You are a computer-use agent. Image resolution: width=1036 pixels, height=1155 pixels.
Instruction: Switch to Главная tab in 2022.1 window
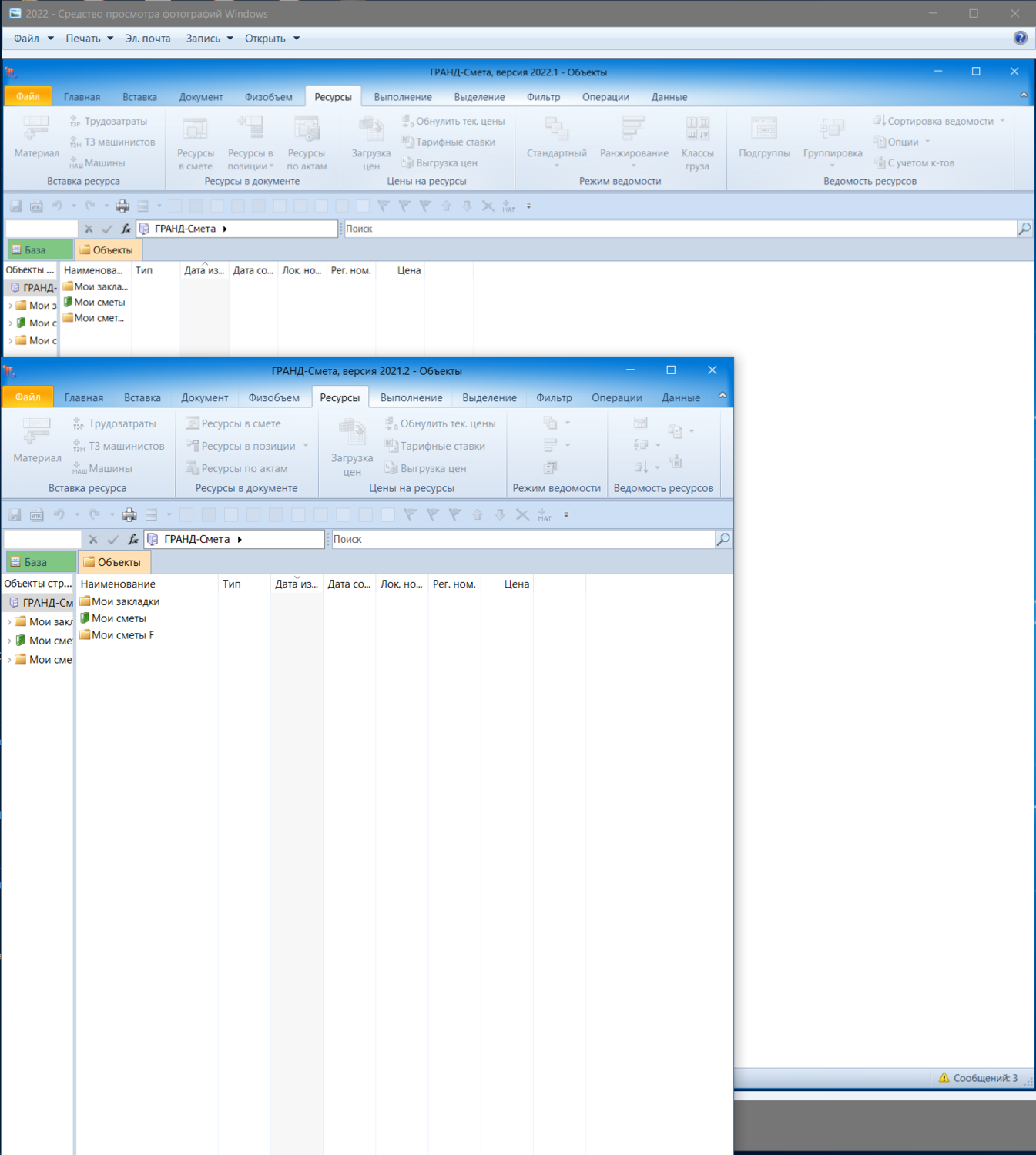pyautogui.click(x=82, y=97)
